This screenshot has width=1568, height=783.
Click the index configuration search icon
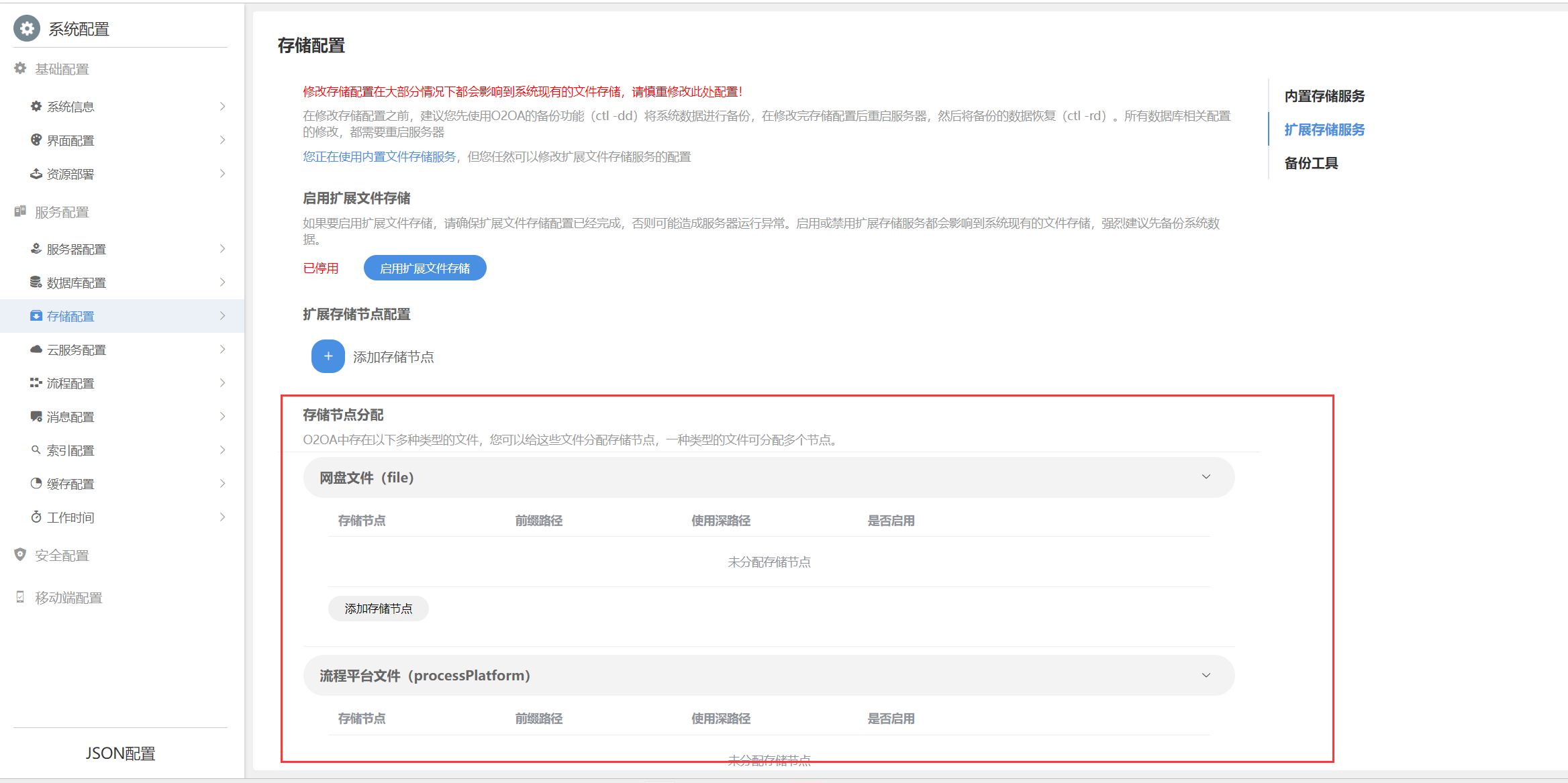tap(36, 450)
